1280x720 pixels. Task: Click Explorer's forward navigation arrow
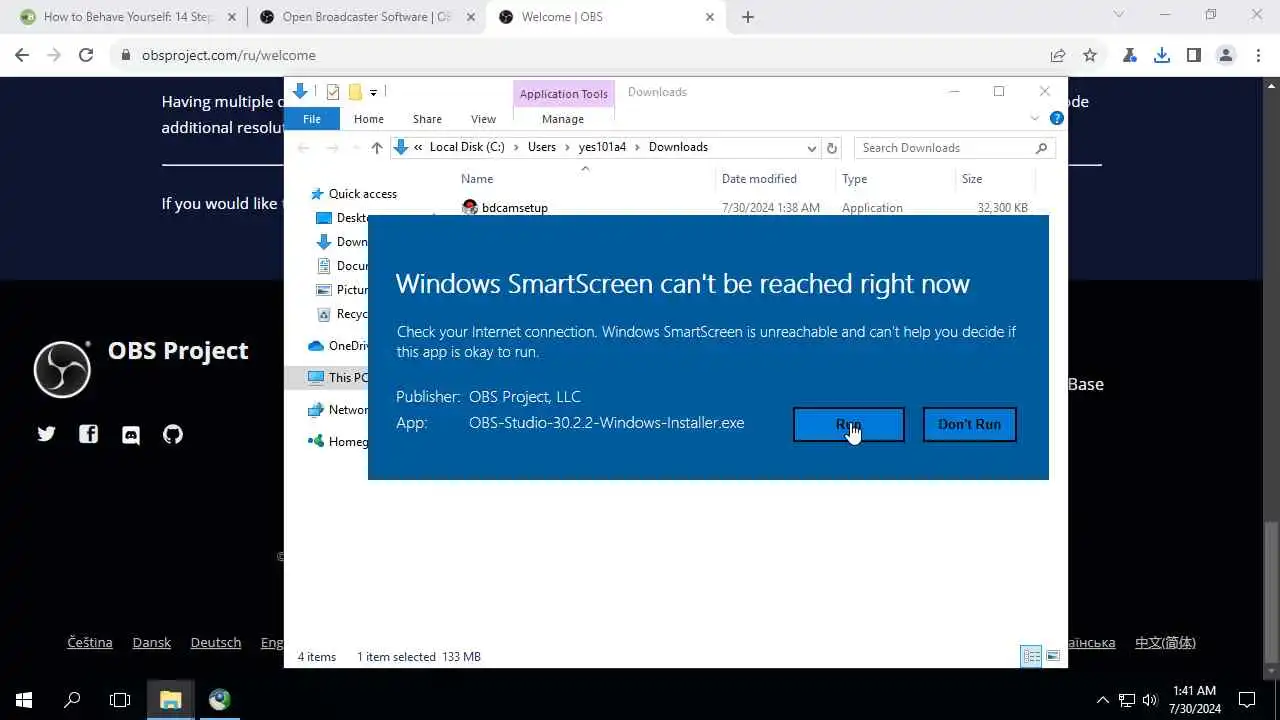tap(332, 148)
